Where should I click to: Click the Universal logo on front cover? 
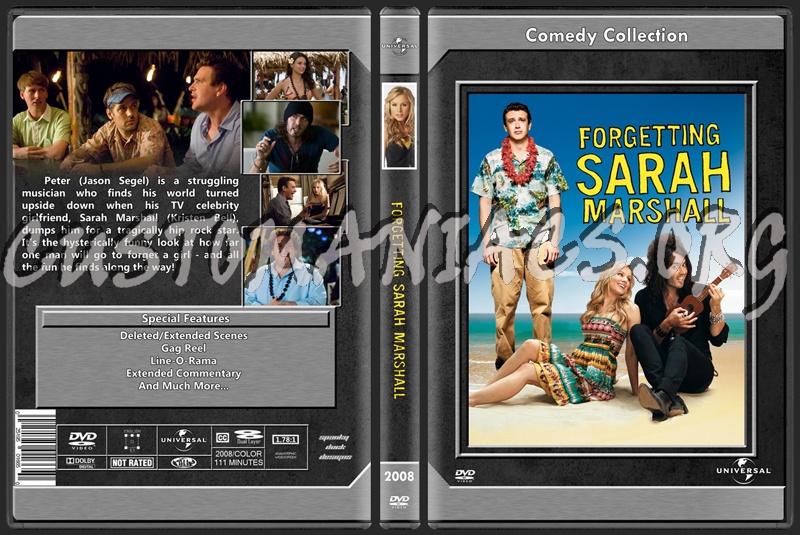[744, 472]
